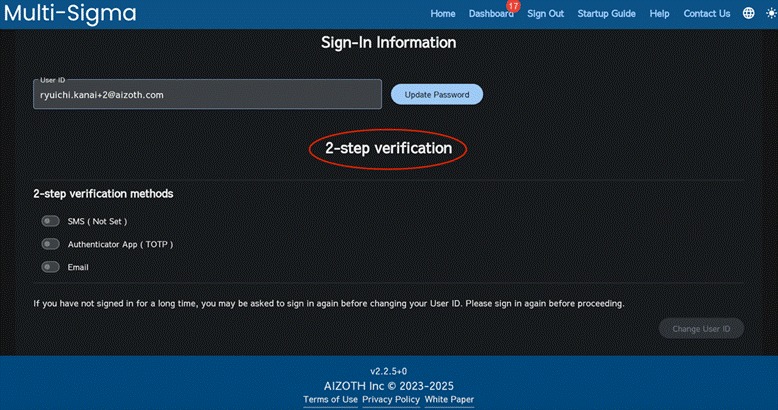The image size is (778, 410).
Task: Click the red 17 notification badge
Action: (x=513, y=6)
